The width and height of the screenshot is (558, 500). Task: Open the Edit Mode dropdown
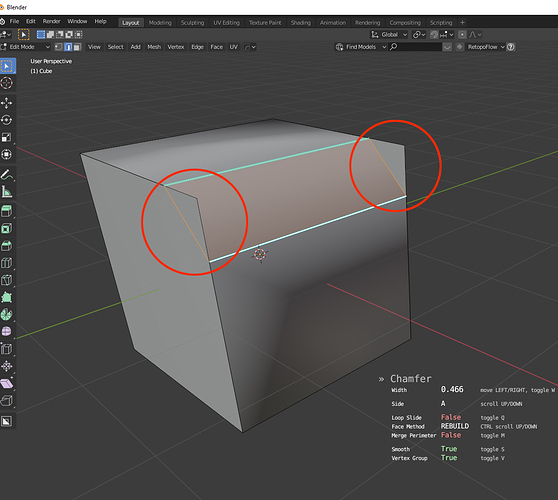(x=26, y=47)
